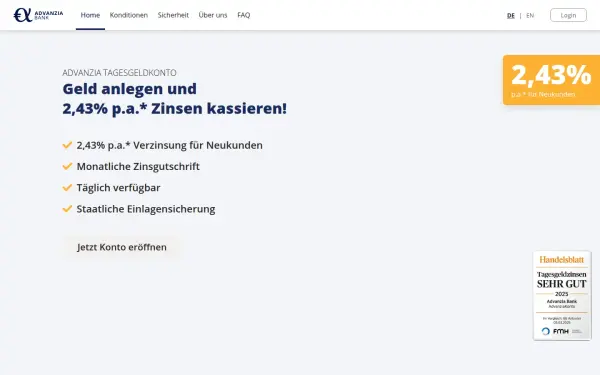Select '2,43% p.a.* Verzinsung für Neukunden' text
600x375 pixels.
click(170, 145)
